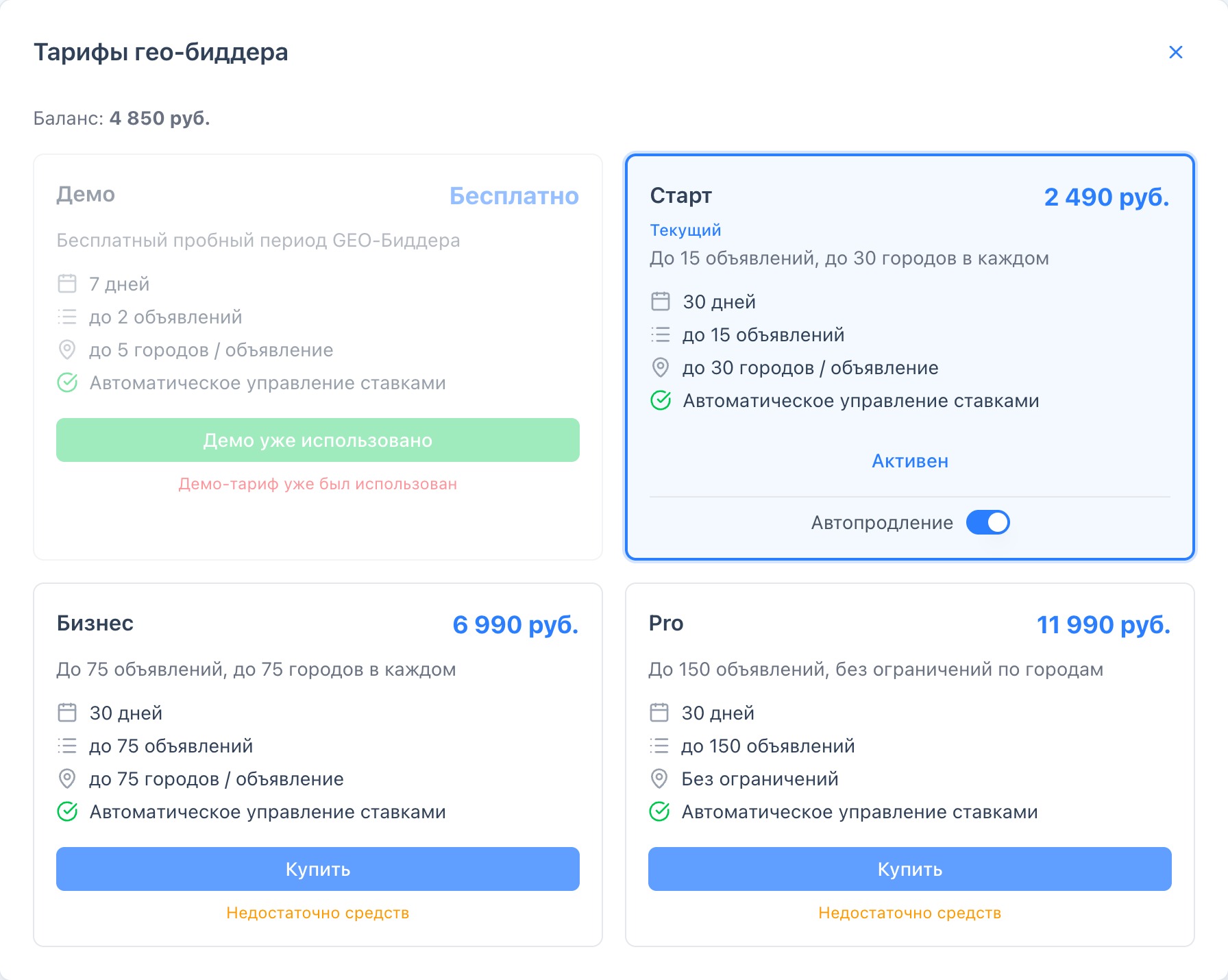The width and height of the screenshot is (1228, 980).
Task: Click the Демо уже использовано button
Action: tap(318, 440)
